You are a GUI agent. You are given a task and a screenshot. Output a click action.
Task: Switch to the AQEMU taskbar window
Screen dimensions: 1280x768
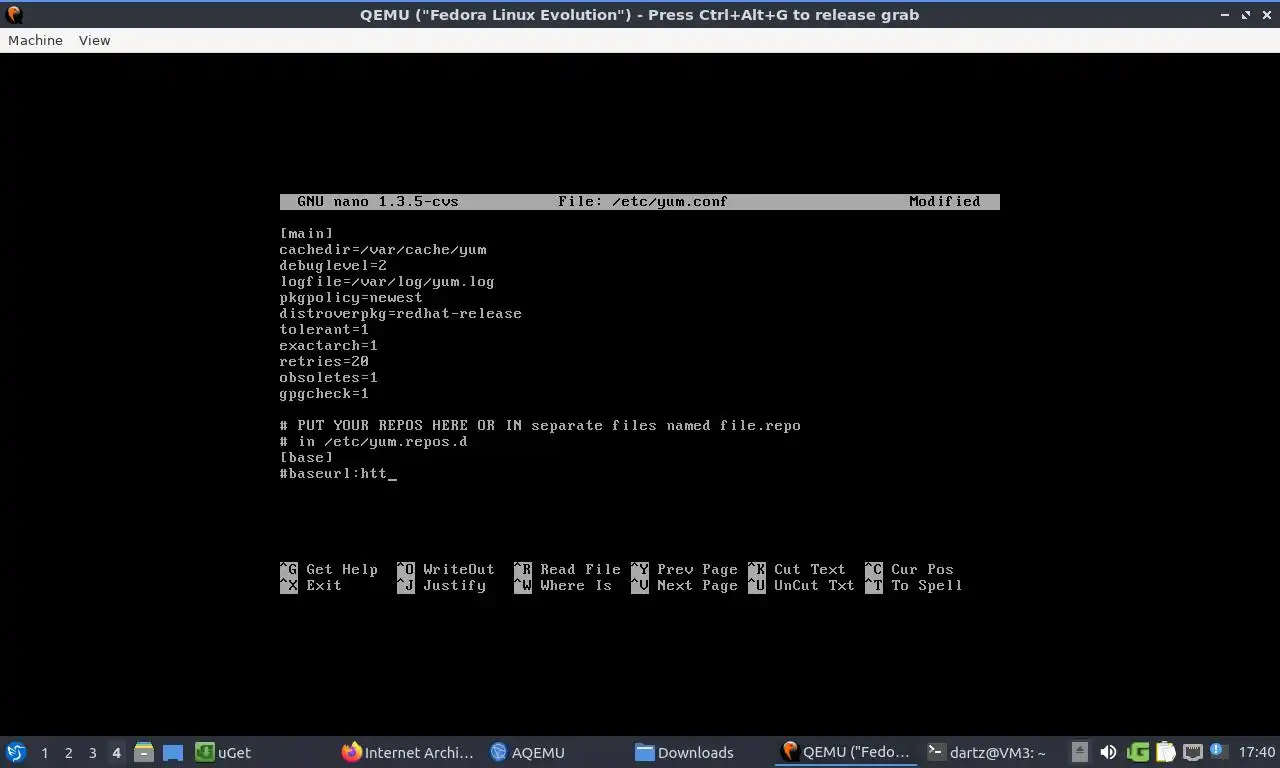(x=527, y=752)
